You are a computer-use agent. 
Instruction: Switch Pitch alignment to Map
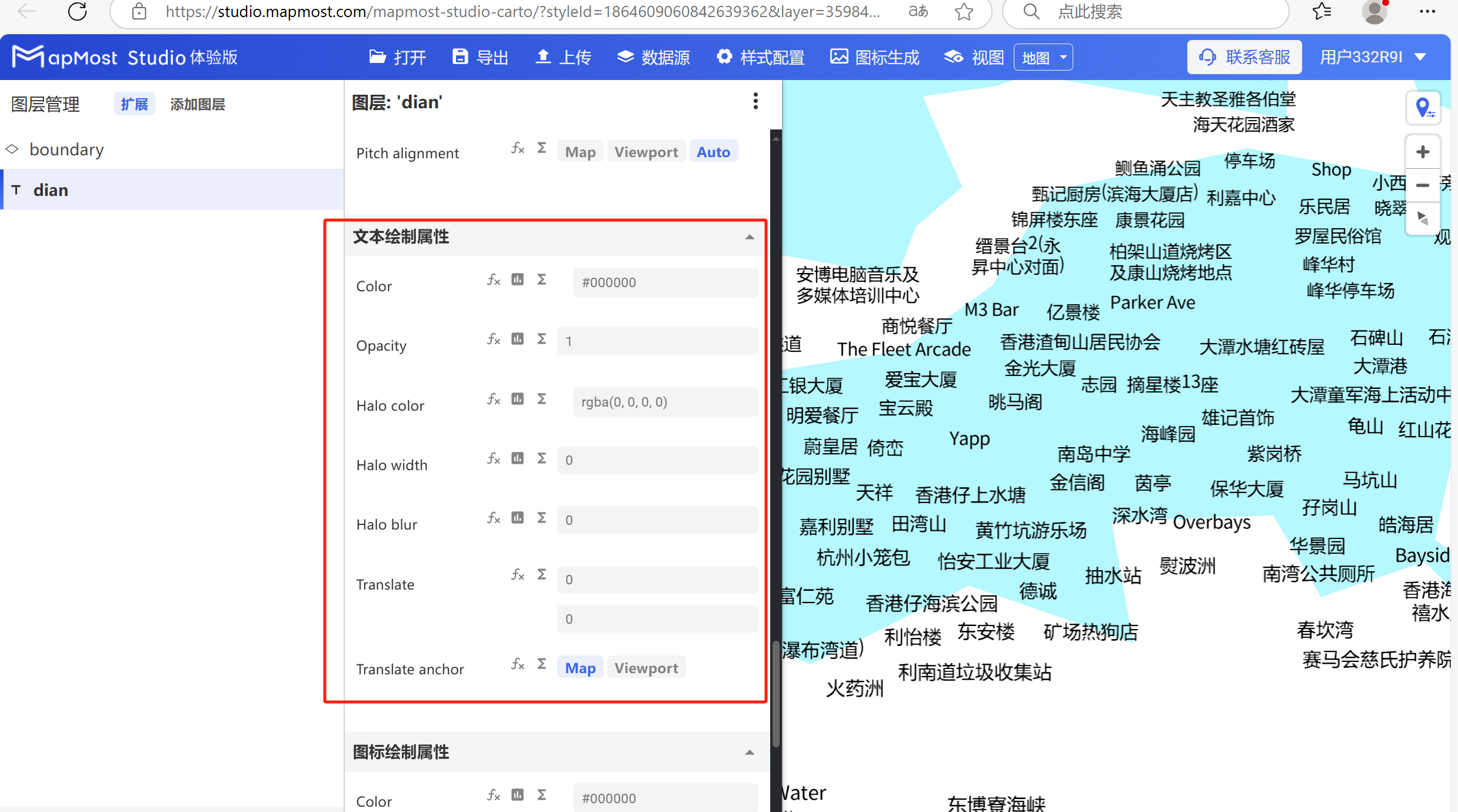tap(580, 151)
